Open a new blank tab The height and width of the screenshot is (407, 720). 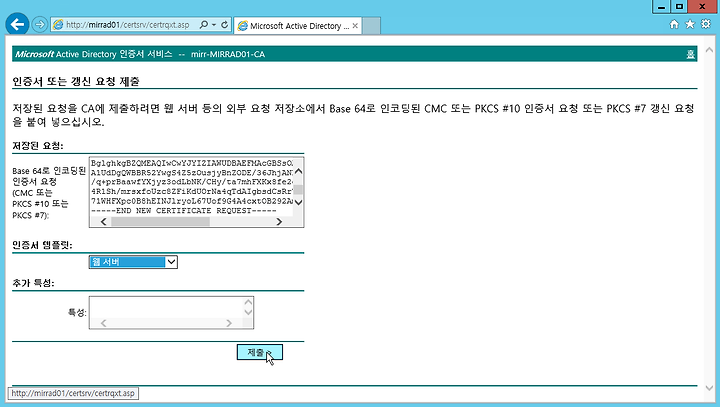click(371, 26)
